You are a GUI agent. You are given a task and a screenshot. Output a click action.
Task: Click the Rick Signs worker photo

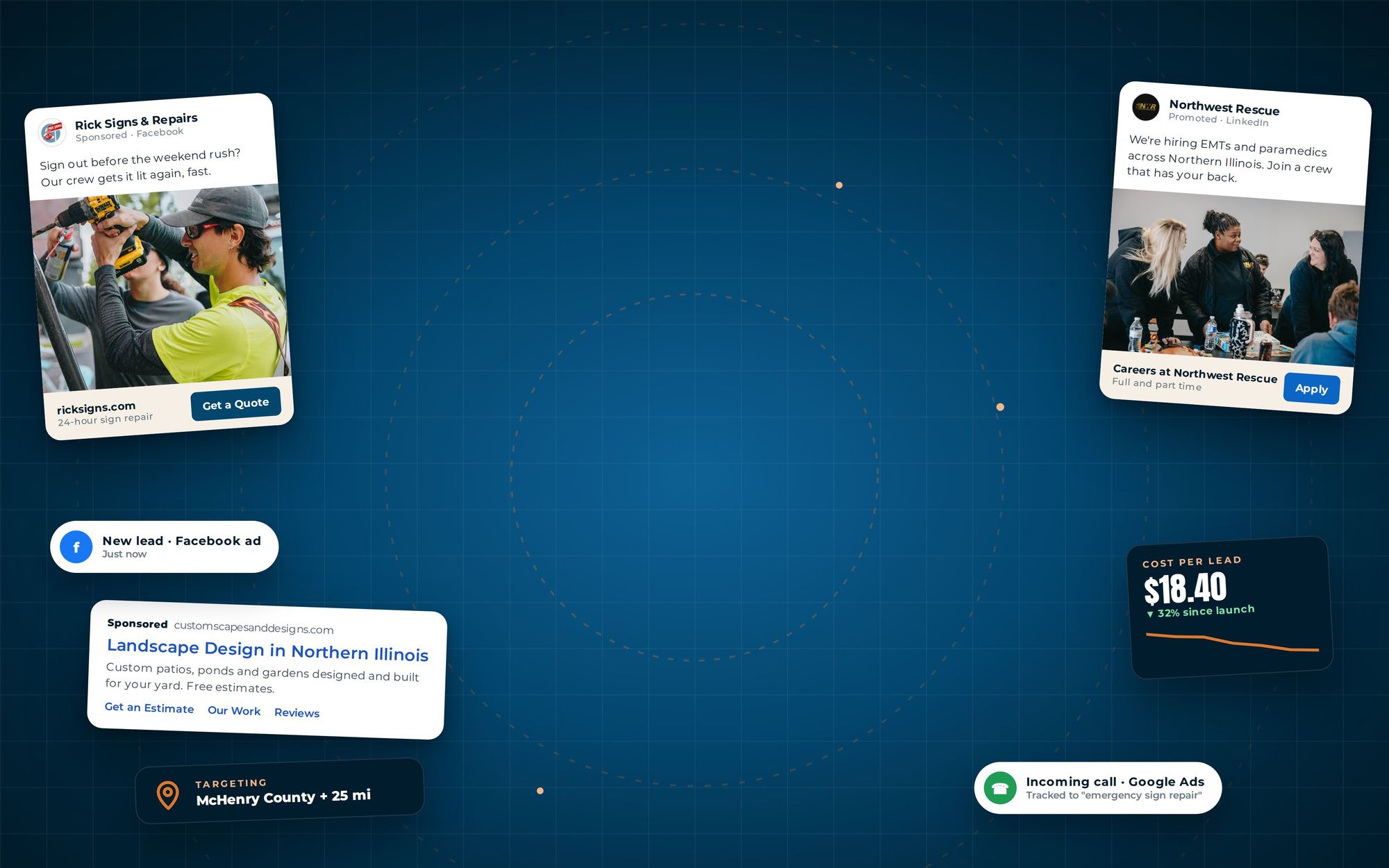pyautogui.click(x=160, y=288)
